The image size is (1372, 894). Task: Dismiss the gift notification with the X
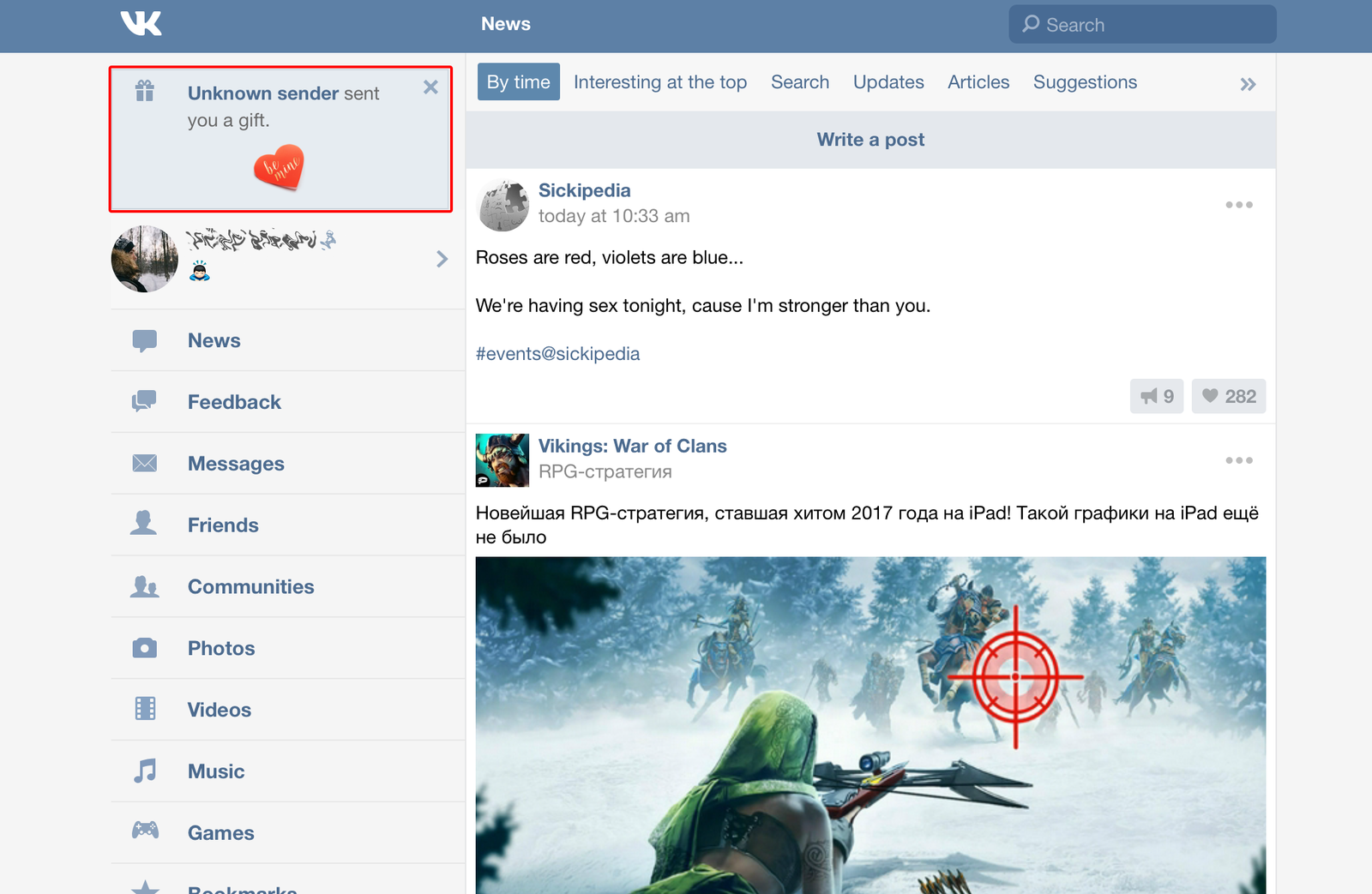coord(430,87)
